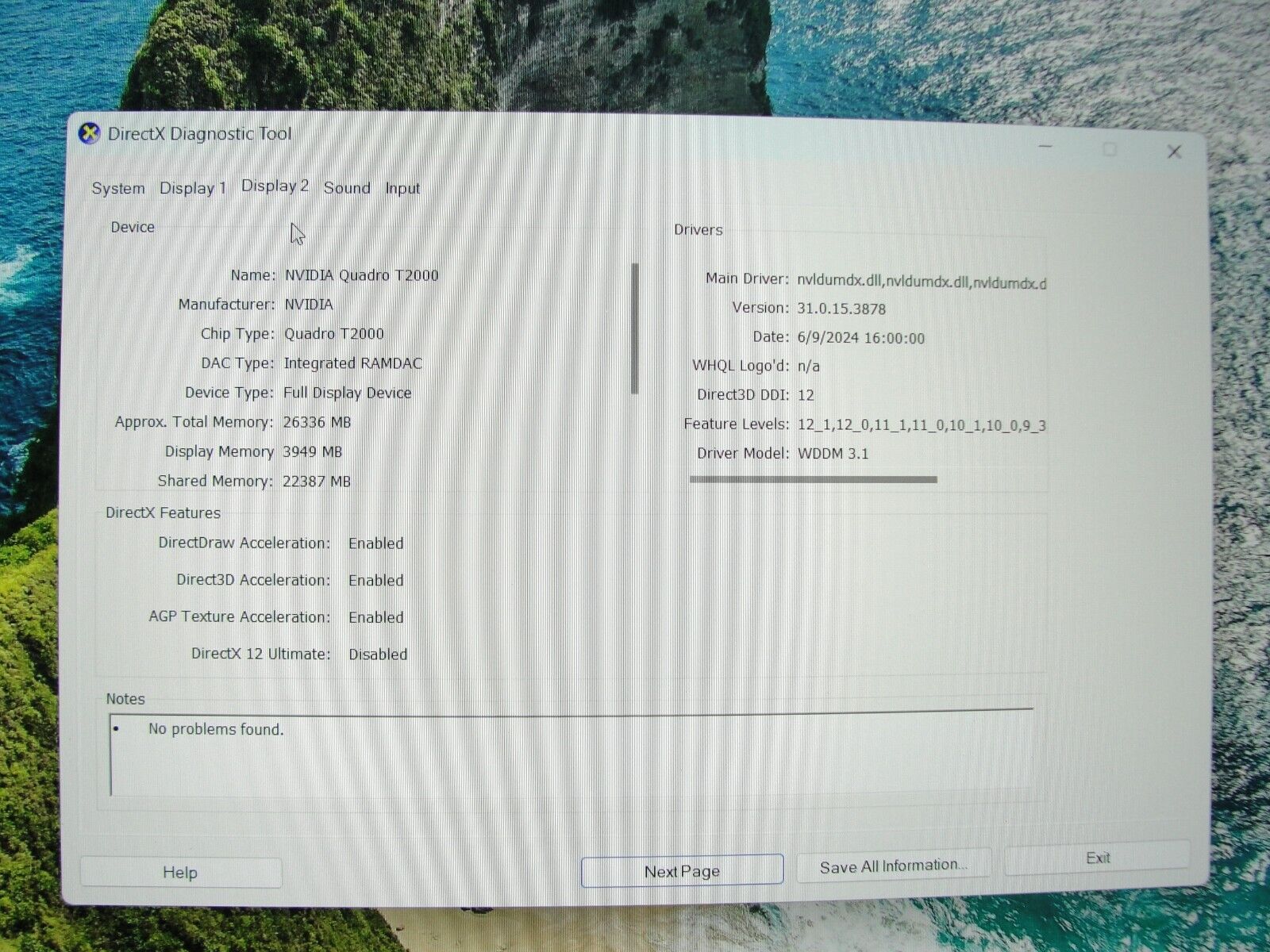
Task: Click display memory value 3949 MB
Action: [313, 451]
